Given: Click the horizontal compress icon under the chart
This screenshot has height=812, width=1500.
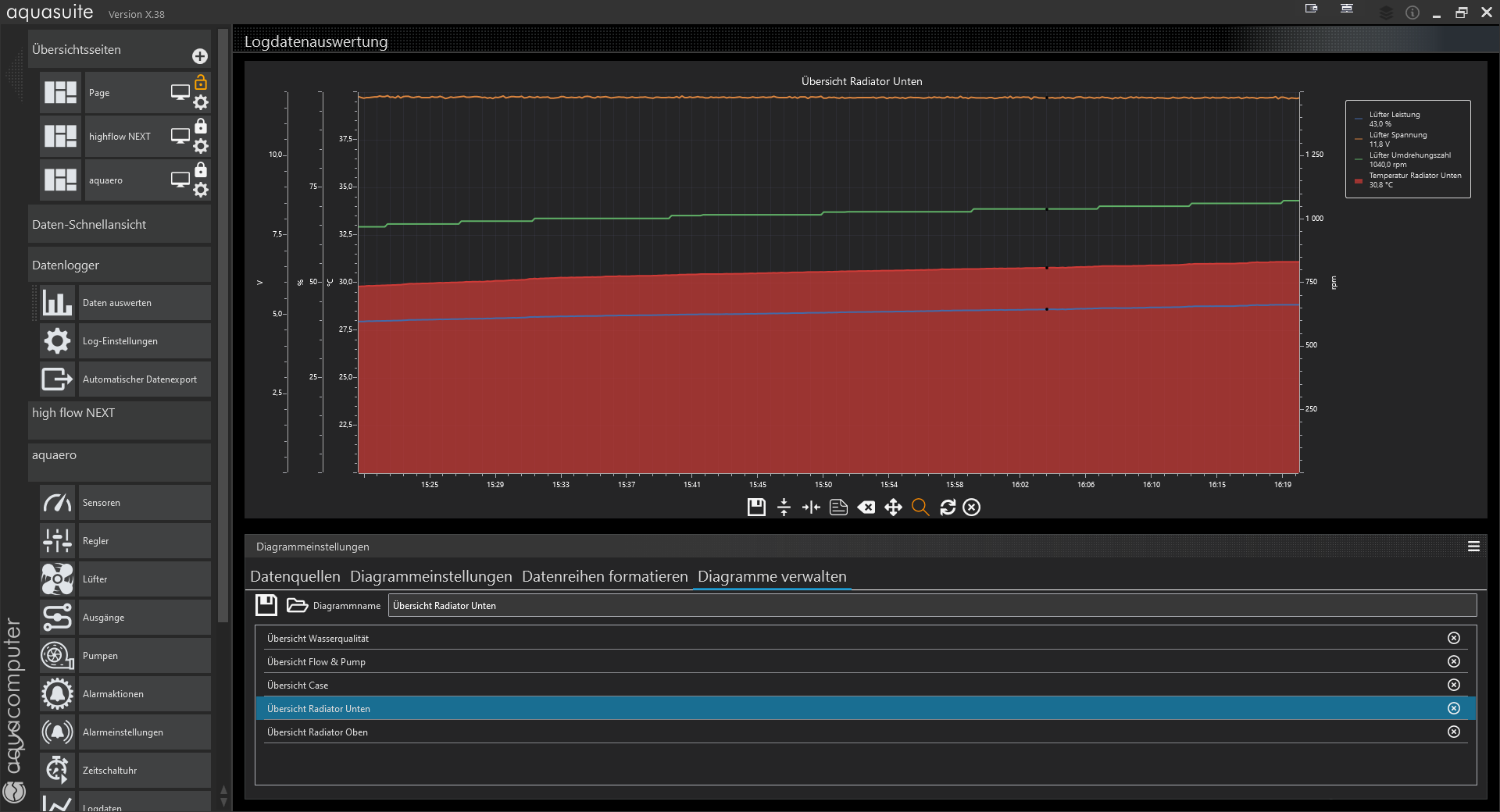Looking at the screenshot, I should pos(811,507).
